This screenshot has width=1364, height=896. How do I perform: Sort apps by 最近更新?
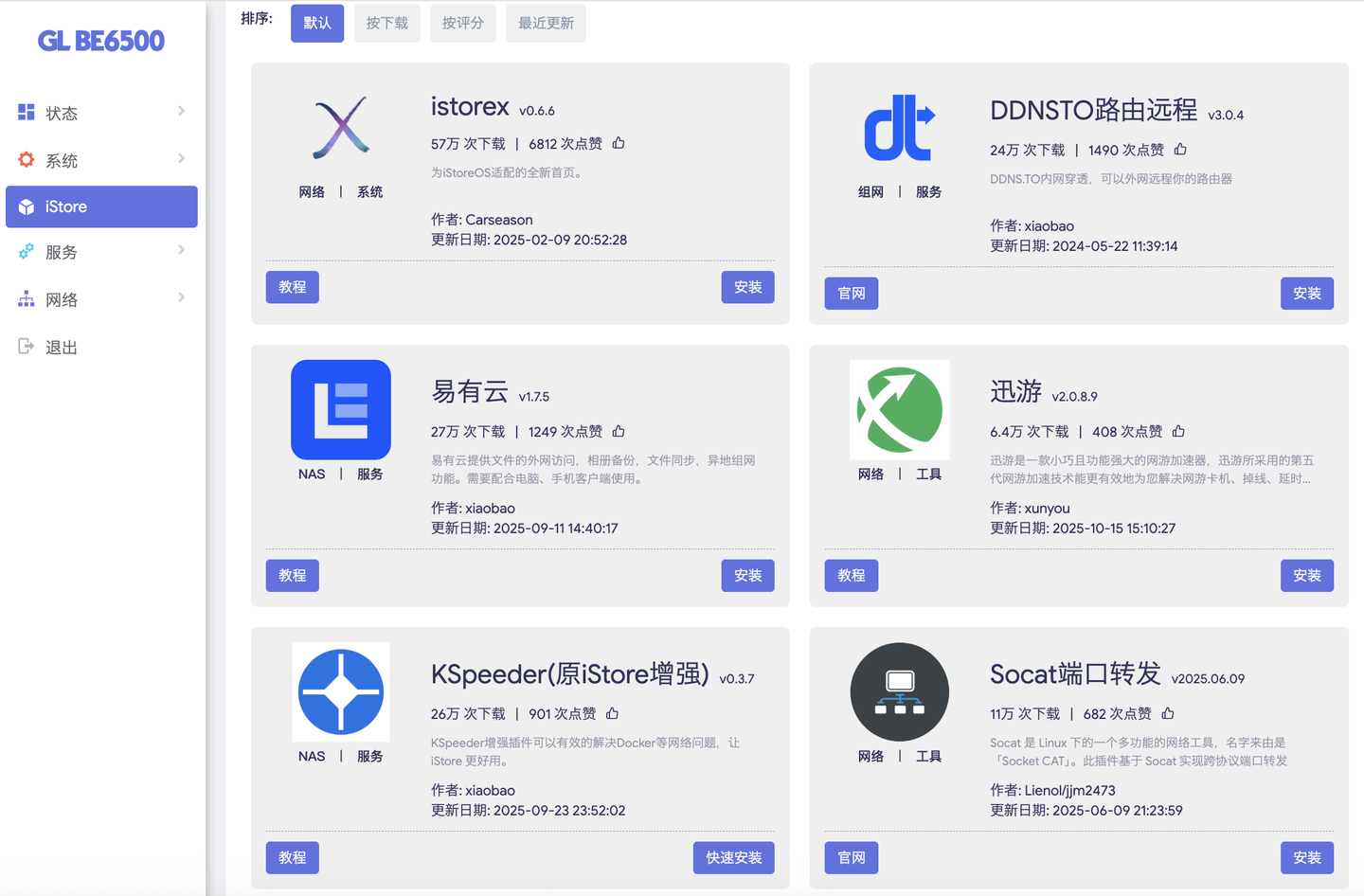[x=546, y=23]
